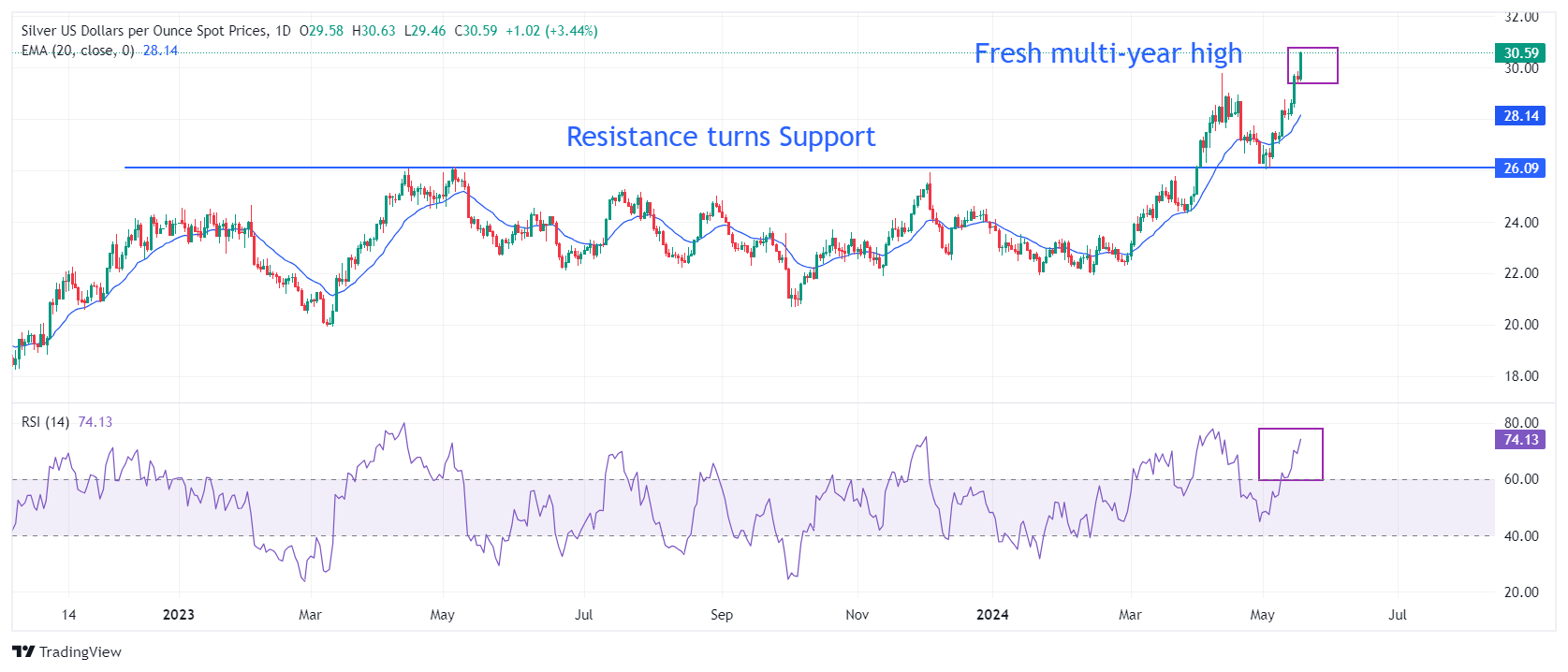This screenshot has width=1568, height=672.
Task: Click the purple 74.13 RSI value tag
Action: tap(1520, 440)
